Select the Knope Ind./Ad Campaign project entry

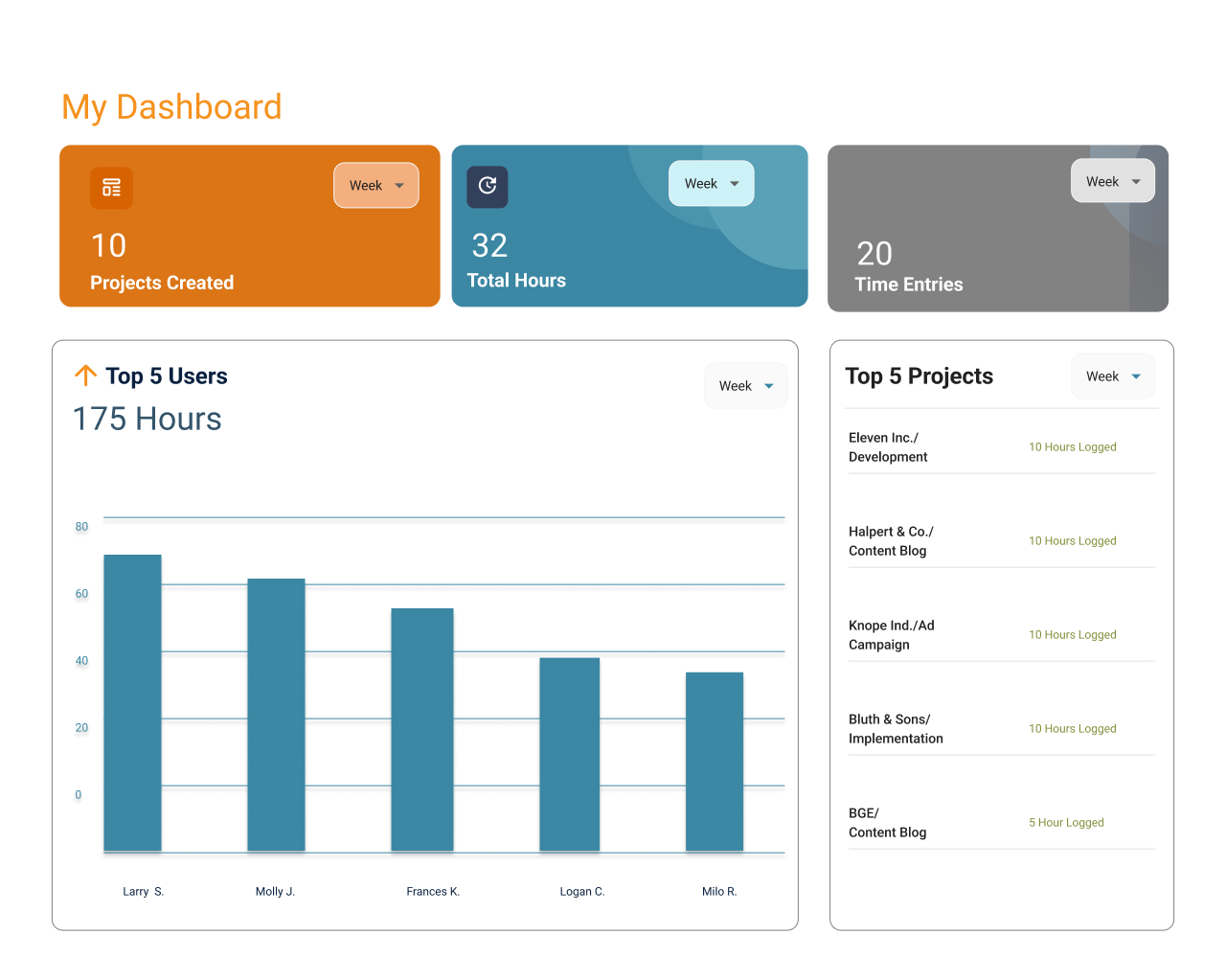(891, 635)
